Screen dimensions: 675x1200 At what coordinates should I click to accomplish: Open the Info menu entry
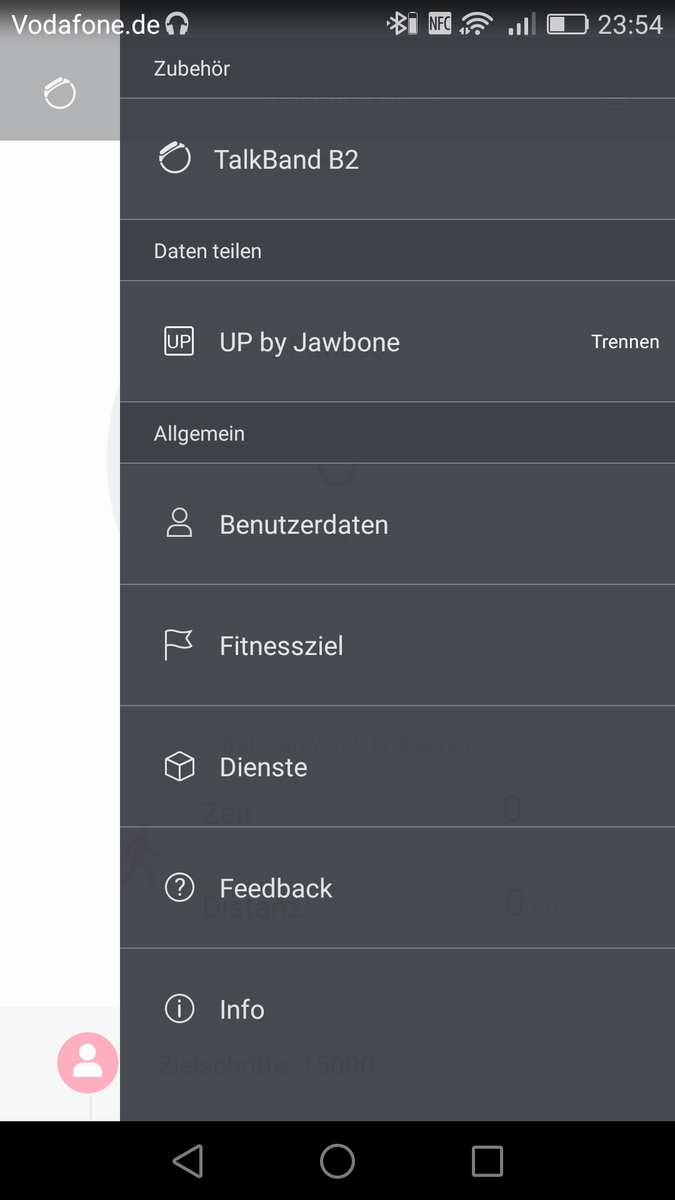click(242, 1009)
